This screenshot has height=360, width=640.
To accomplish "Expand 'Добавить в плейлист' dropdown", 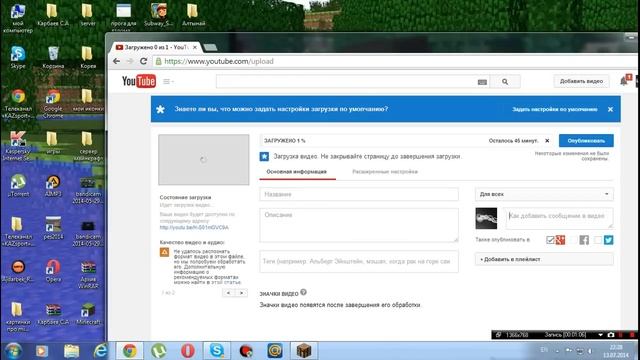I will (544, 259).
